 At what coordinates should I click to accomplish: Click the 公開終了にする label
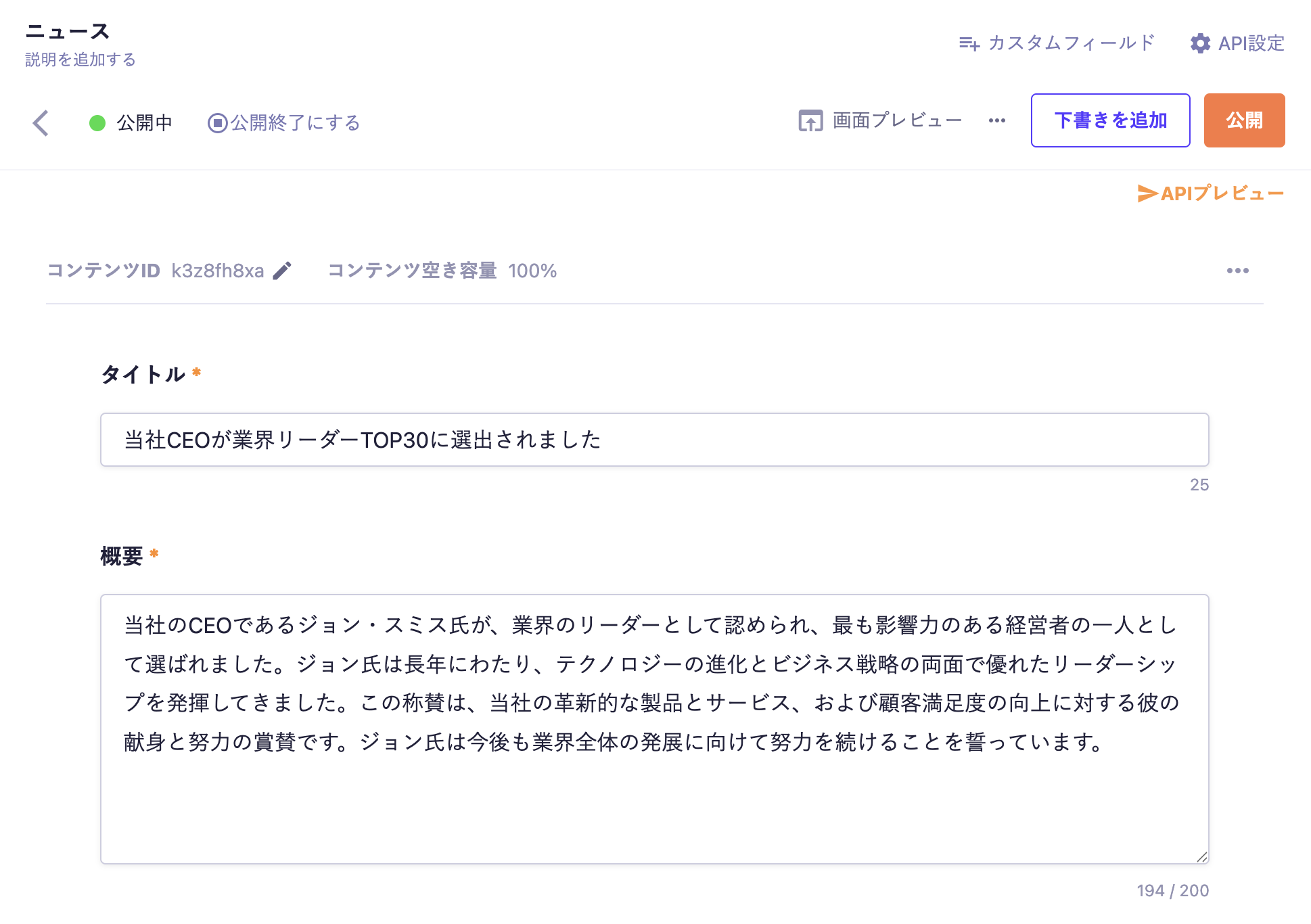(296, 123)
